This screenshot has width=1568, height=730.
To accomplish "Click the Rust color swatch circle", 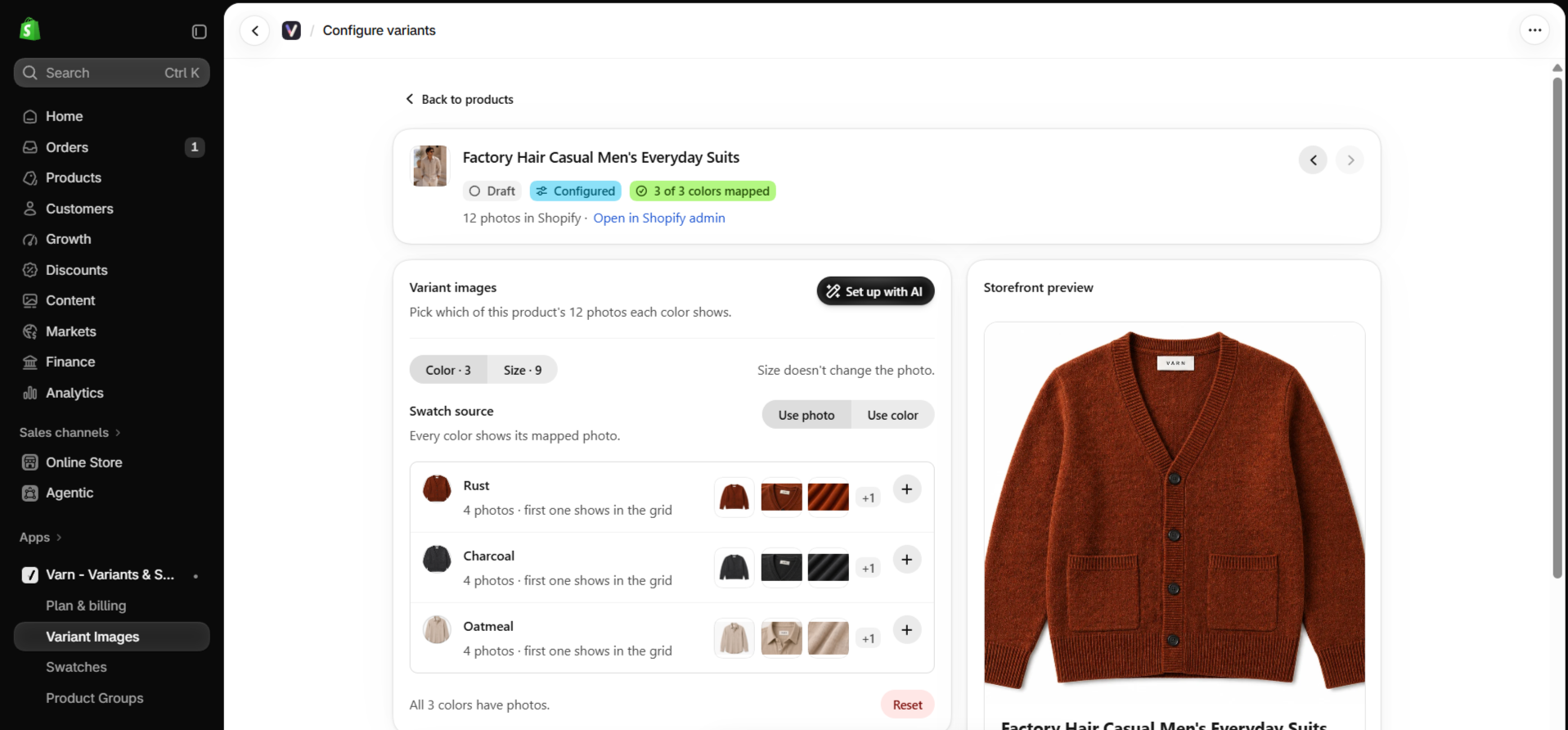I will point(437,489).
